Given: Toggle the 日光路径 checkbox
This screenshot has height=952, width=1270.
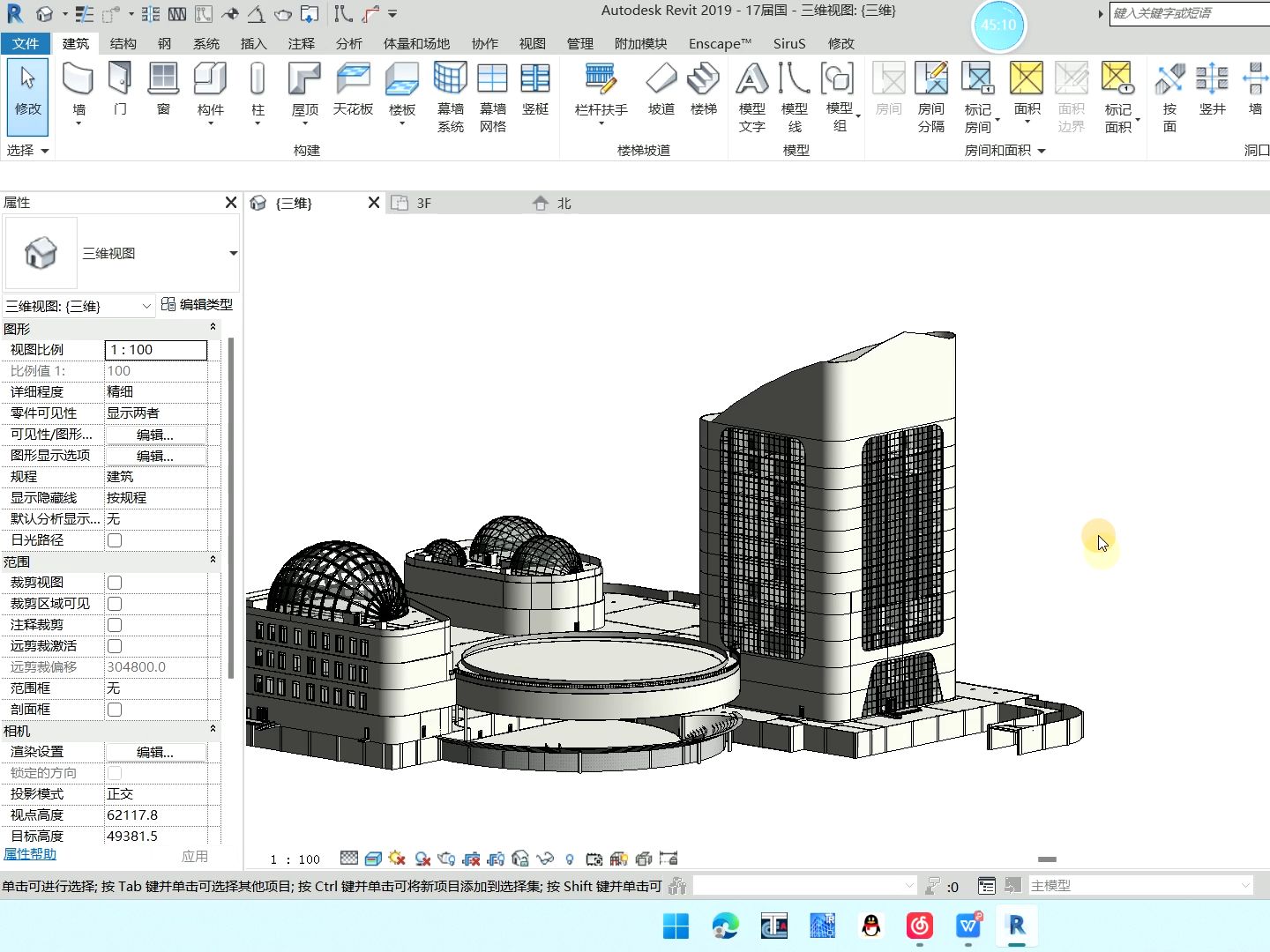Looking at the screenshot, I should click(x=115, y=540).
